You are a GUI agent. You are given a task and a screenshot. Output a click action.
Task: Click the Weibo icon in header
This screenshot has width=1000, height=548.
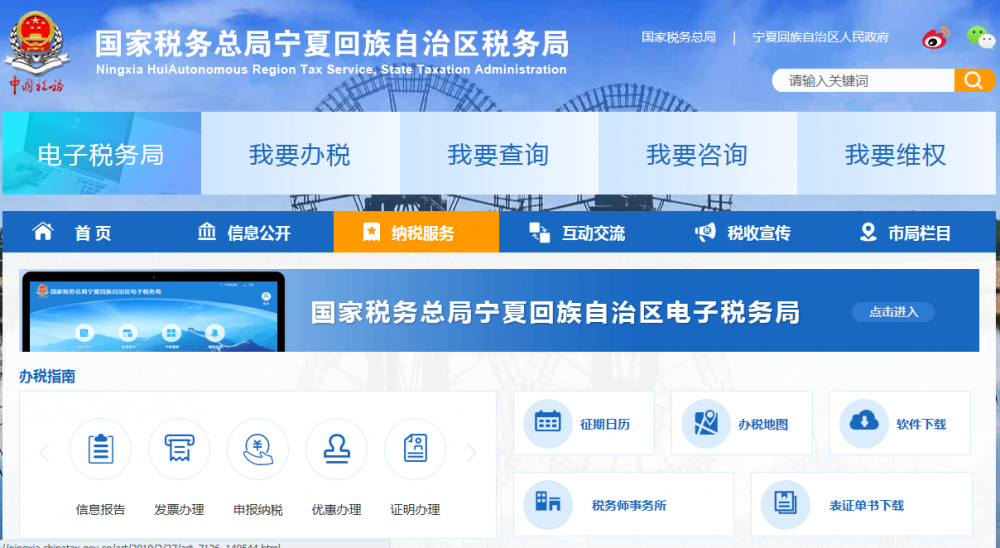935,38
